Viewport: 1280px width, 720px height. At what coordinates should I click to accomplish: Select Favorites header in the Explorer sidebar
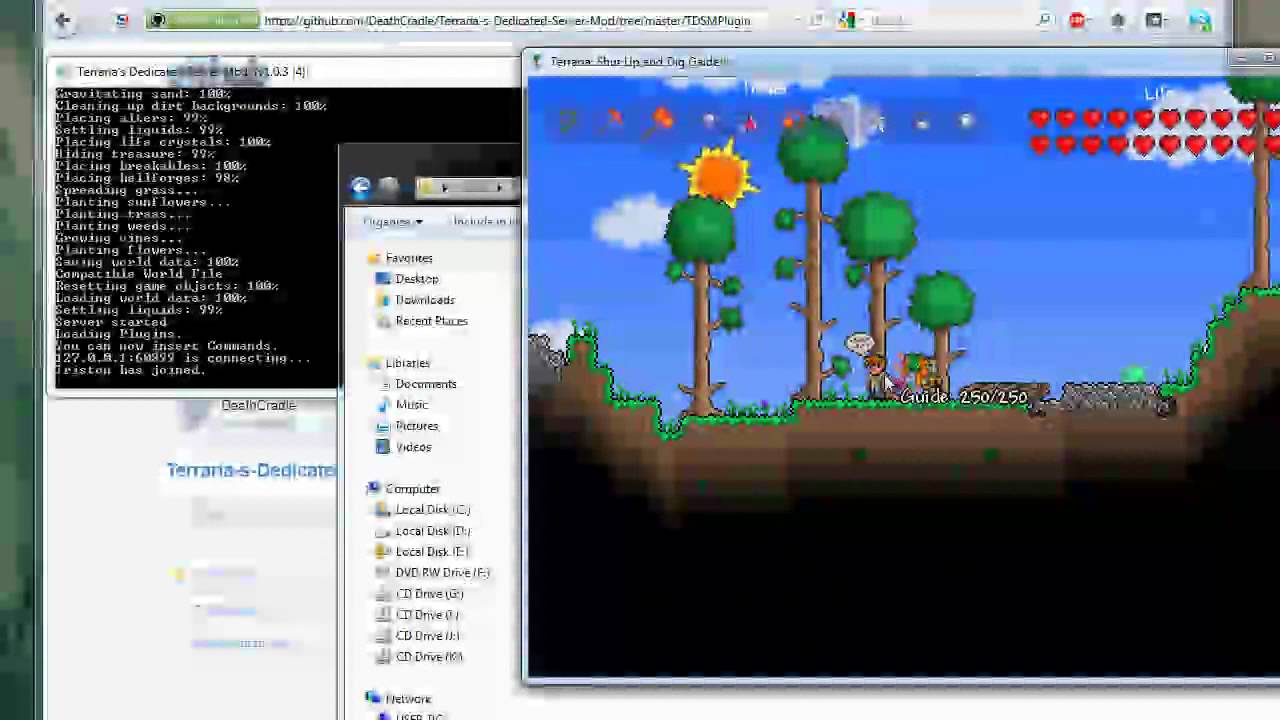409,258
